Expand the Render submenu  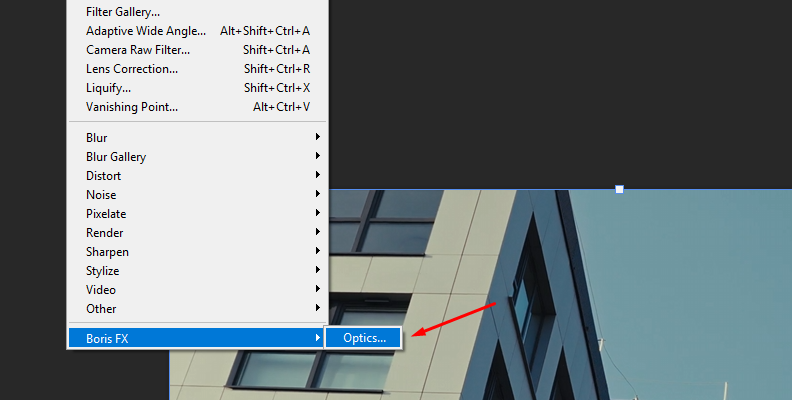tap(197, 233)
